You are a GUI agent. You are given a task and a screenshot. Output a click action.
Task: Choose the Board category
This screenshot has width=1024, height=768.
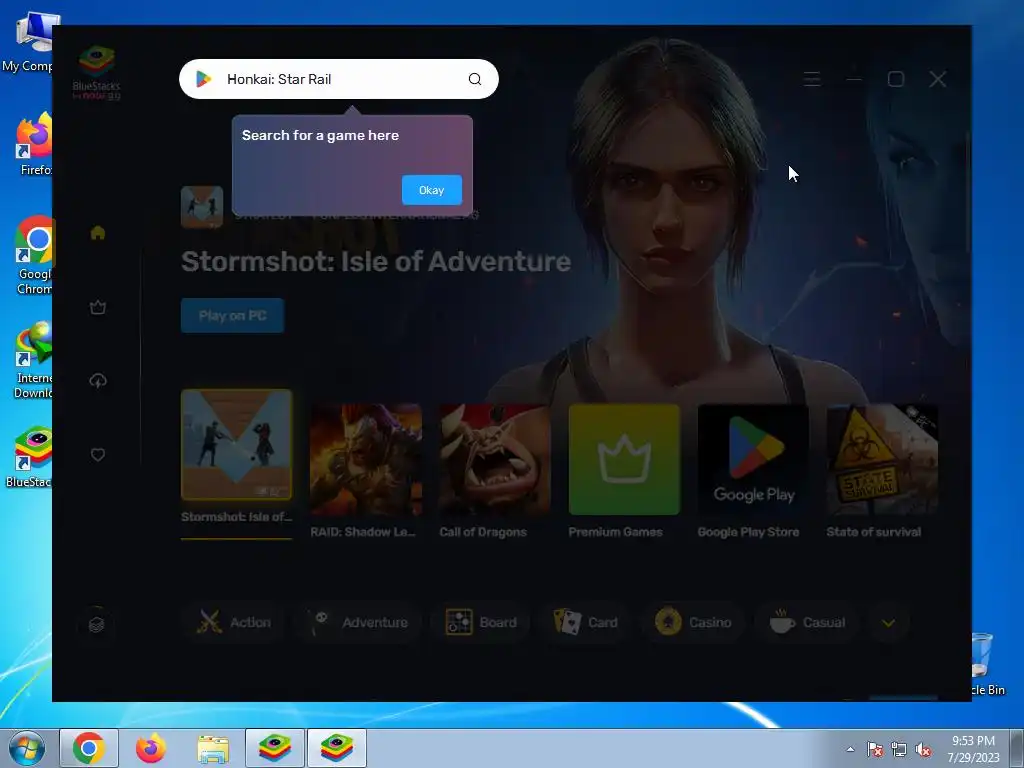(x=481, y=622)
